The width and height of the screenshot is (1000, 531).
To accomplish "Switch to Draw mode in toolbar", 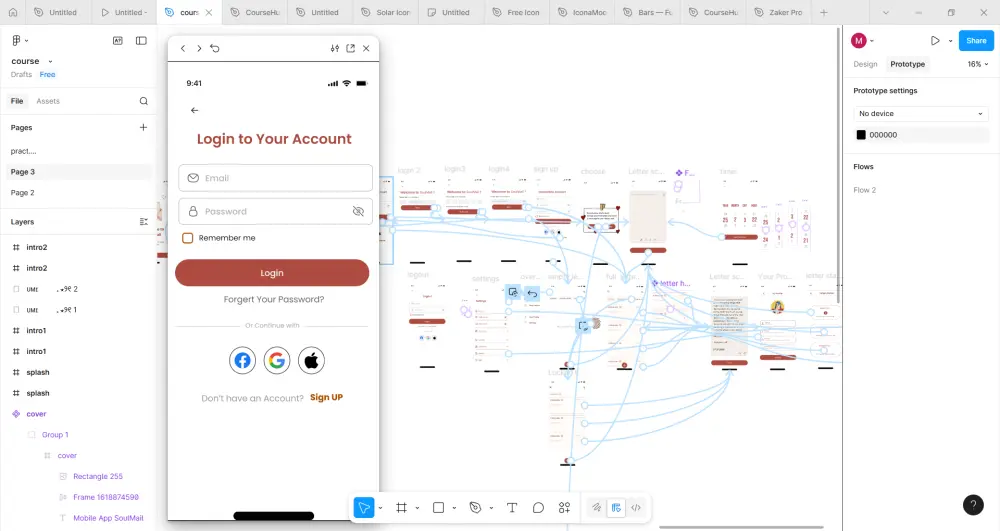I will point(596,508).
